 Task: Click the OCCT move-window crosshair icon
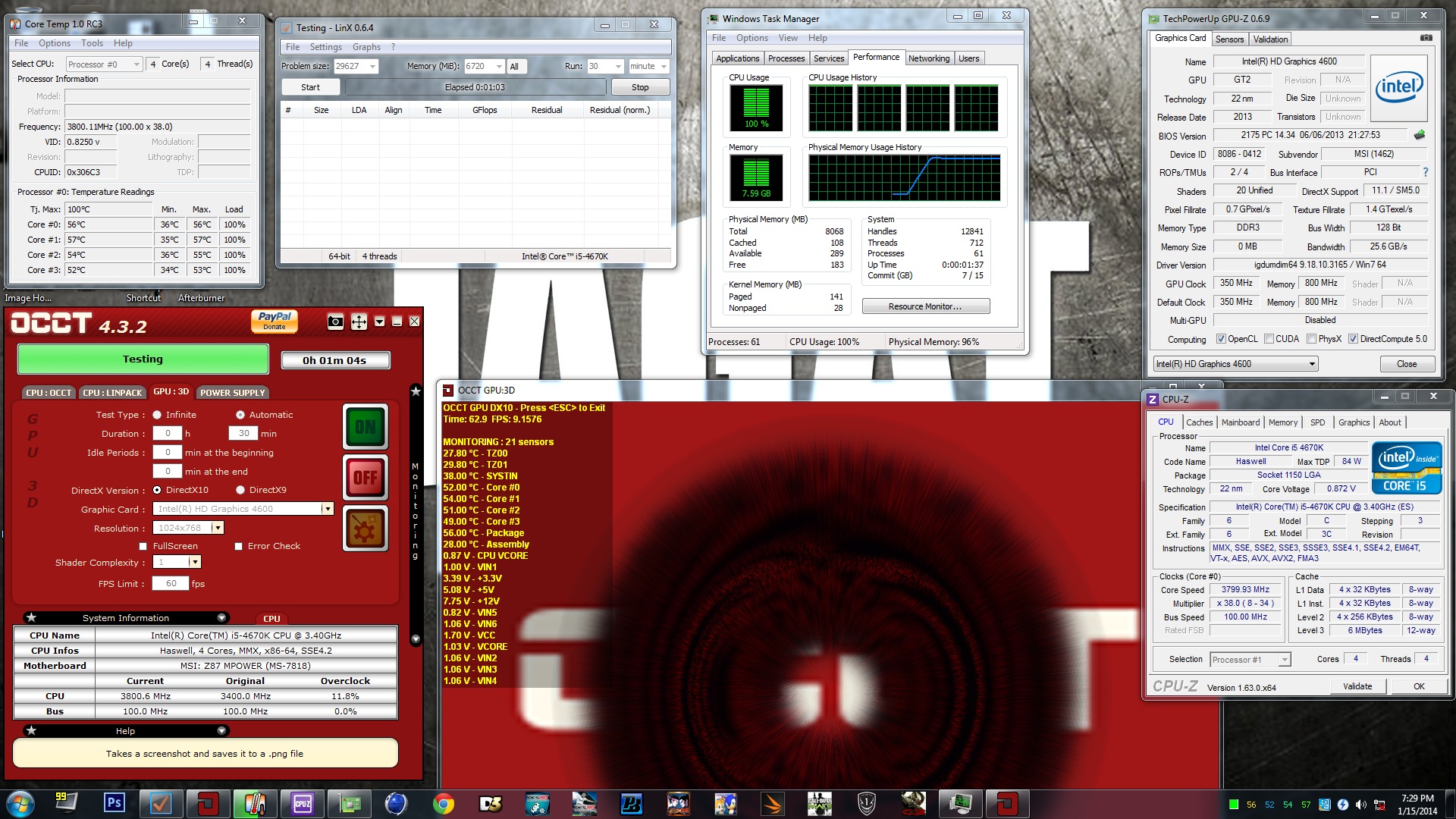[359, 322]
